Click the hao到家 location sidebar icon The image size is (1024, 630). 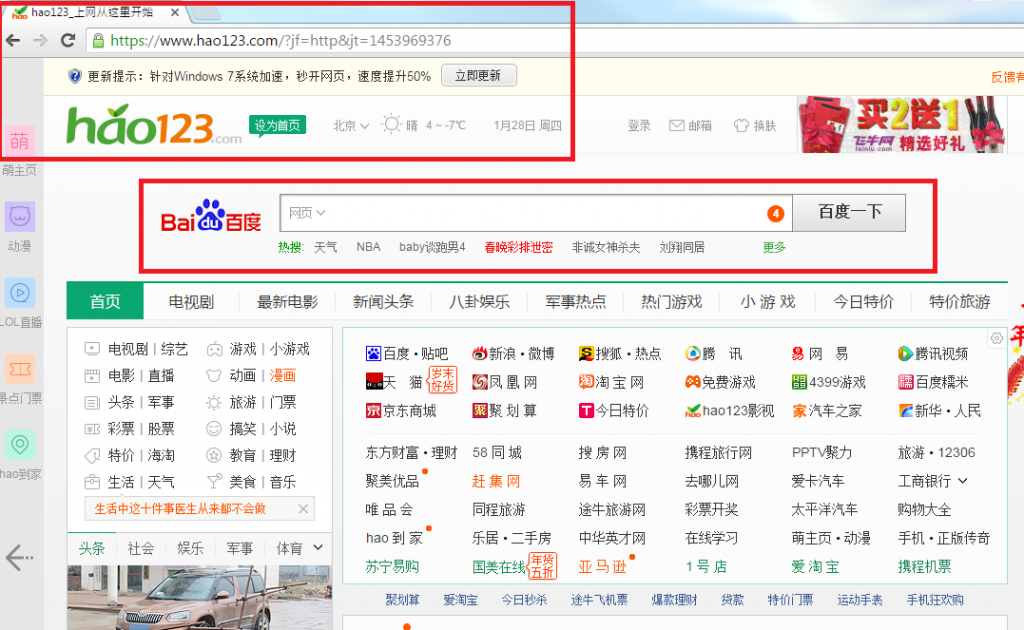tap(20, 445)
